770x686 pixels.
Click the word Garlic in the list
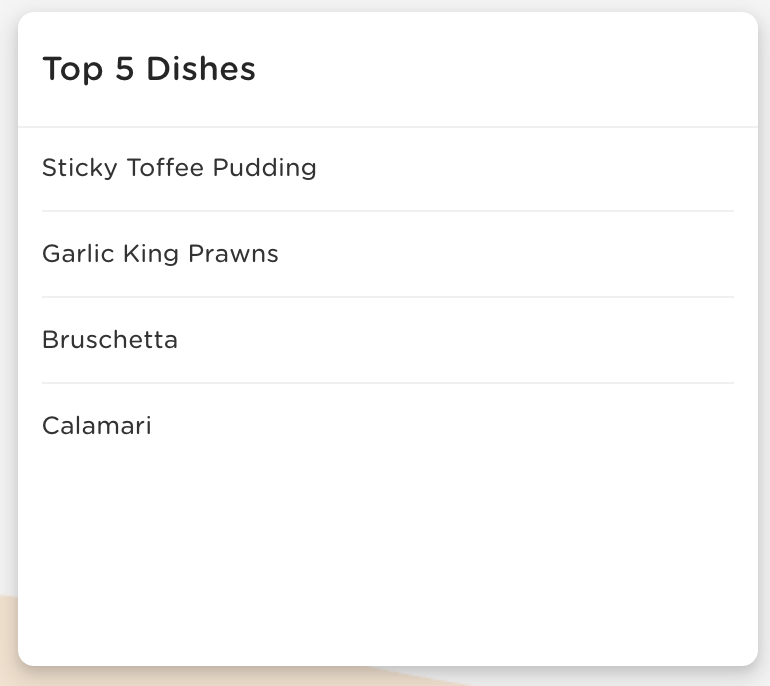coord(79,254)
